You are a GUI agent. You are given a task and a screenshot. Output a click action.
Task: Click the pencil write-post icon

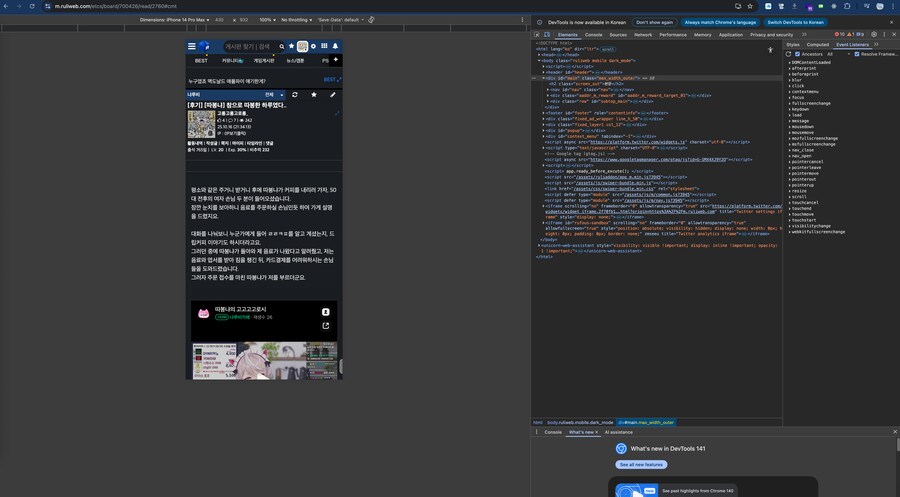[x=333, y=95]
